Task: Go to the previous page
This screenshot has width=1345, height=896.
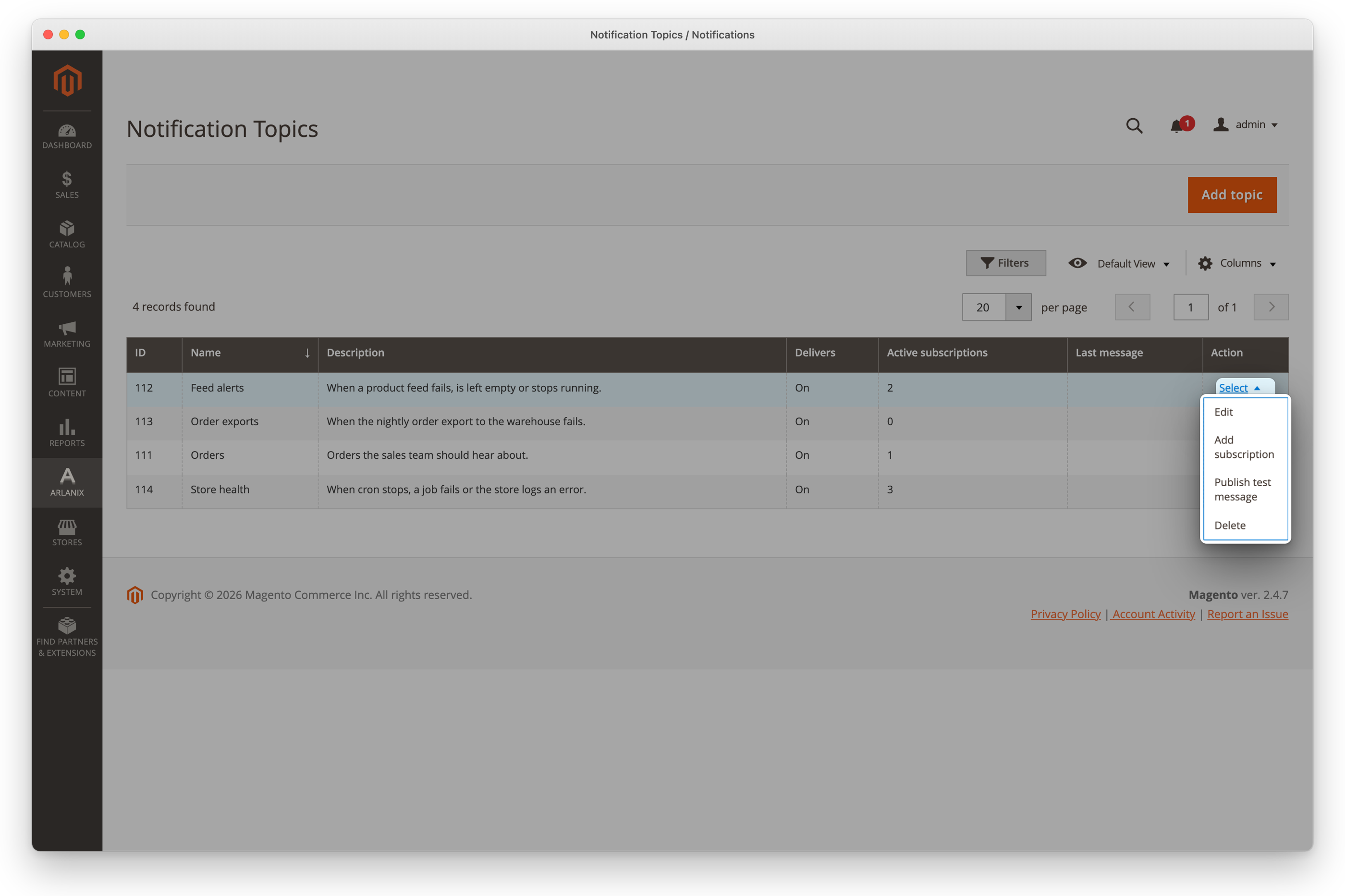Action: 1132,307
